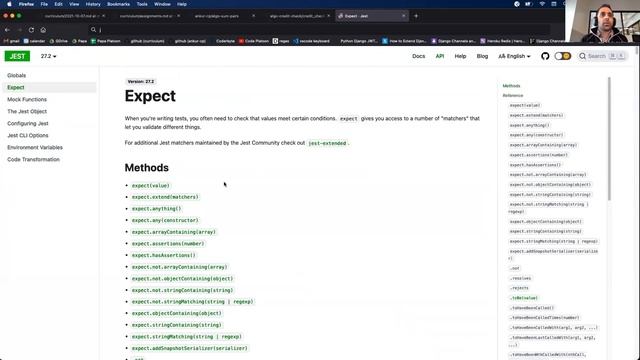Reload the page with the refresh icon

pyautogui.click(x=31, y=30)
